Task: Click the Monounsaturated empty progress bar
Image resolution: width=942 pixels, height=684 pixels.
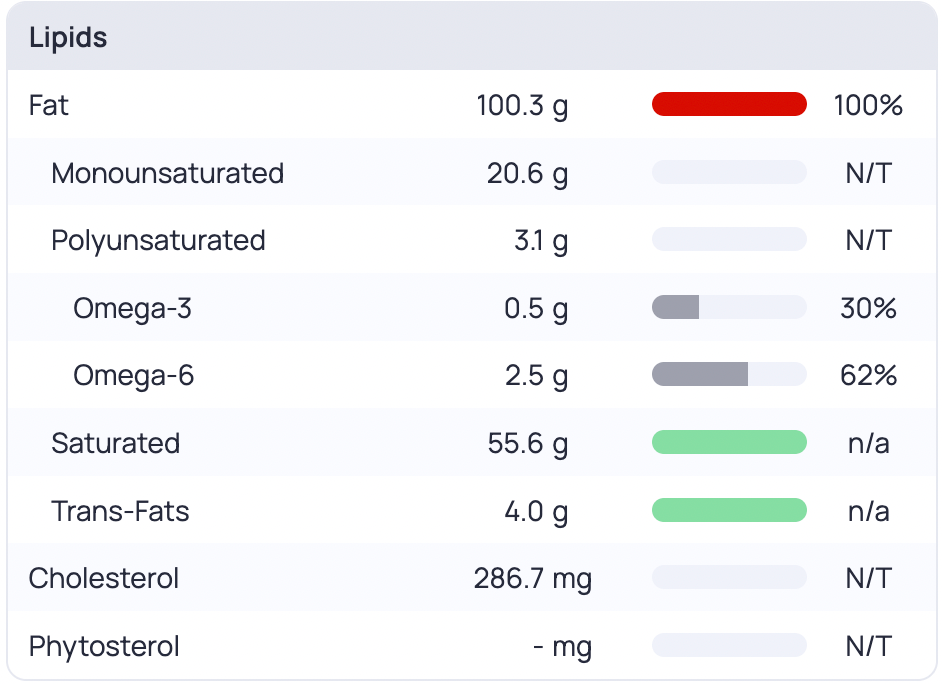Action: click(729, 173)
